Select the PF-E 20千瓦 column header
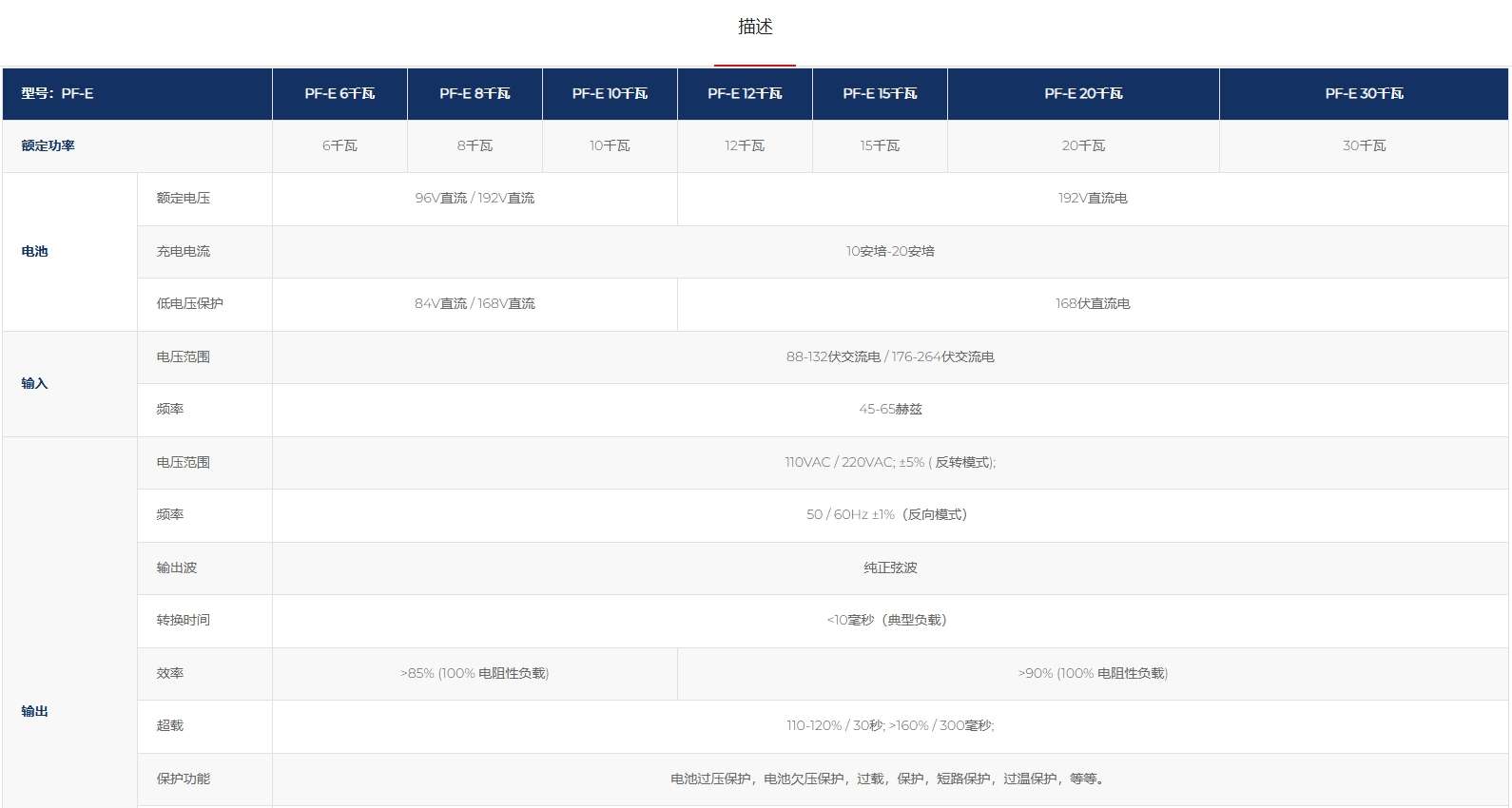 [1083, 94]
